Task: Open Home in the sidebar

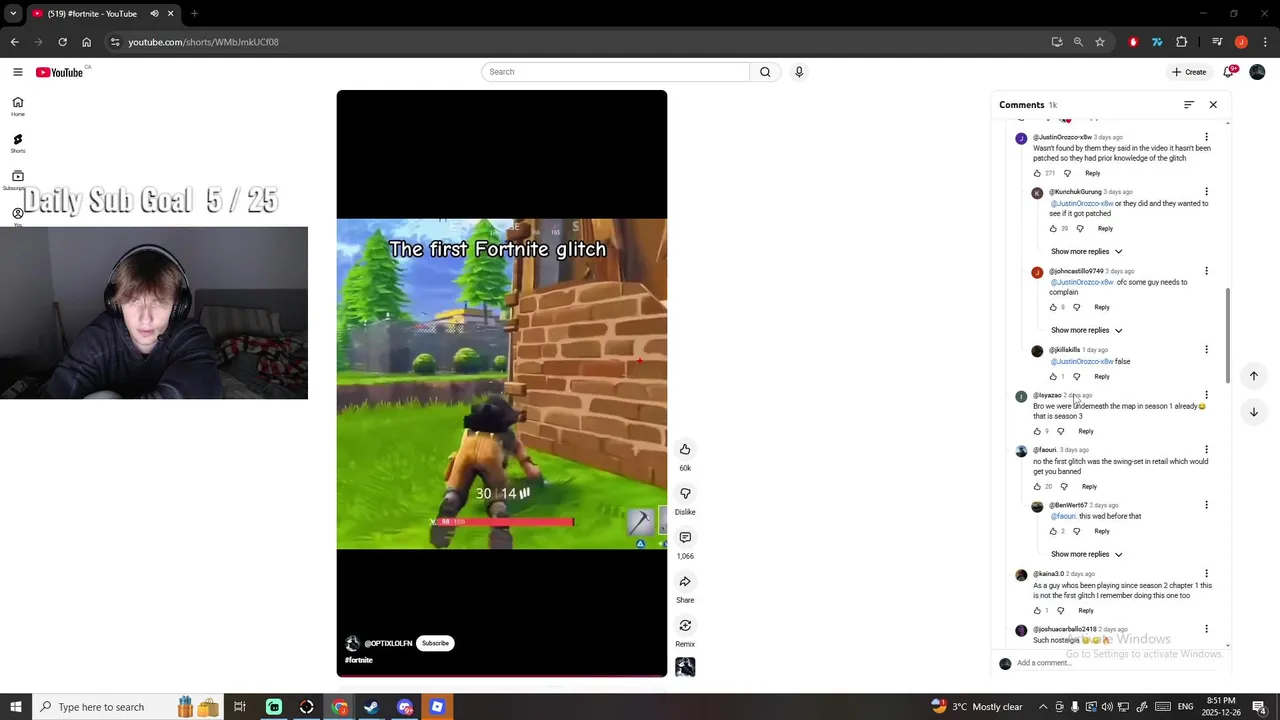Action: pyautogui.click(x=18, y=106)
